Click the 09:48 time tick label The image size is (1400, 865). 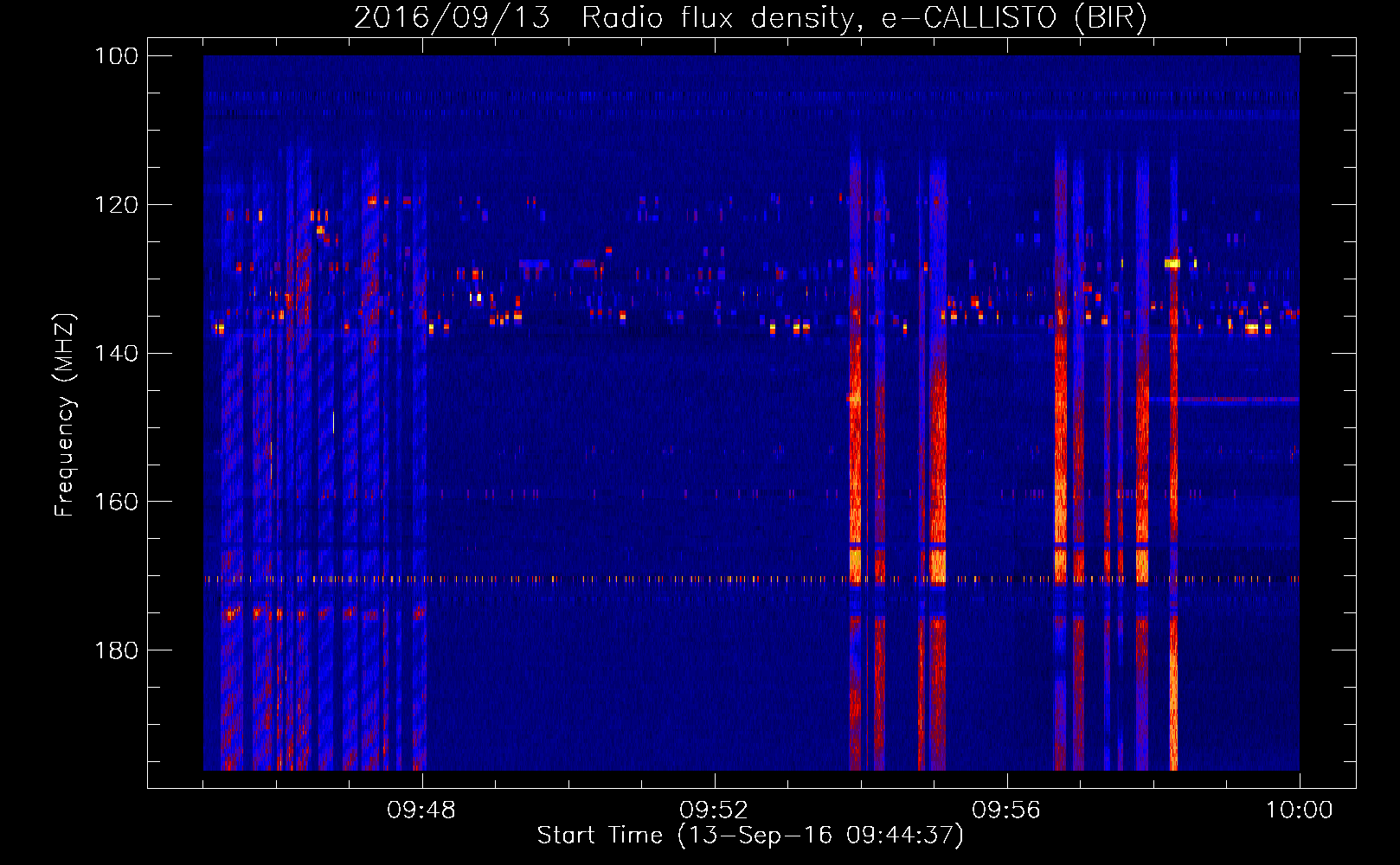(422, 811)
